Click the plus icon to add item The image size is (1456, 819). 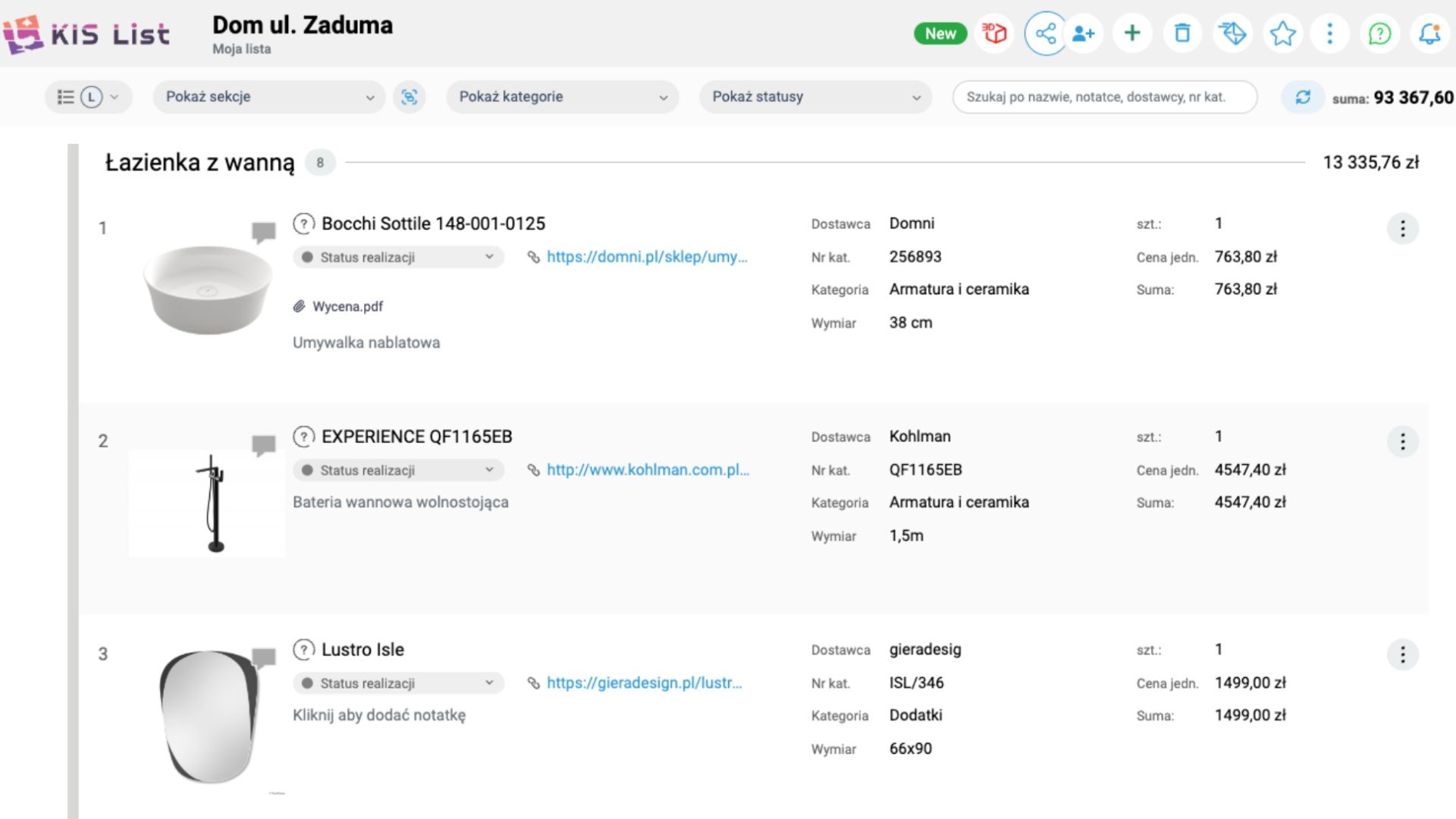pyautogui.click(x=1132, y=34)
